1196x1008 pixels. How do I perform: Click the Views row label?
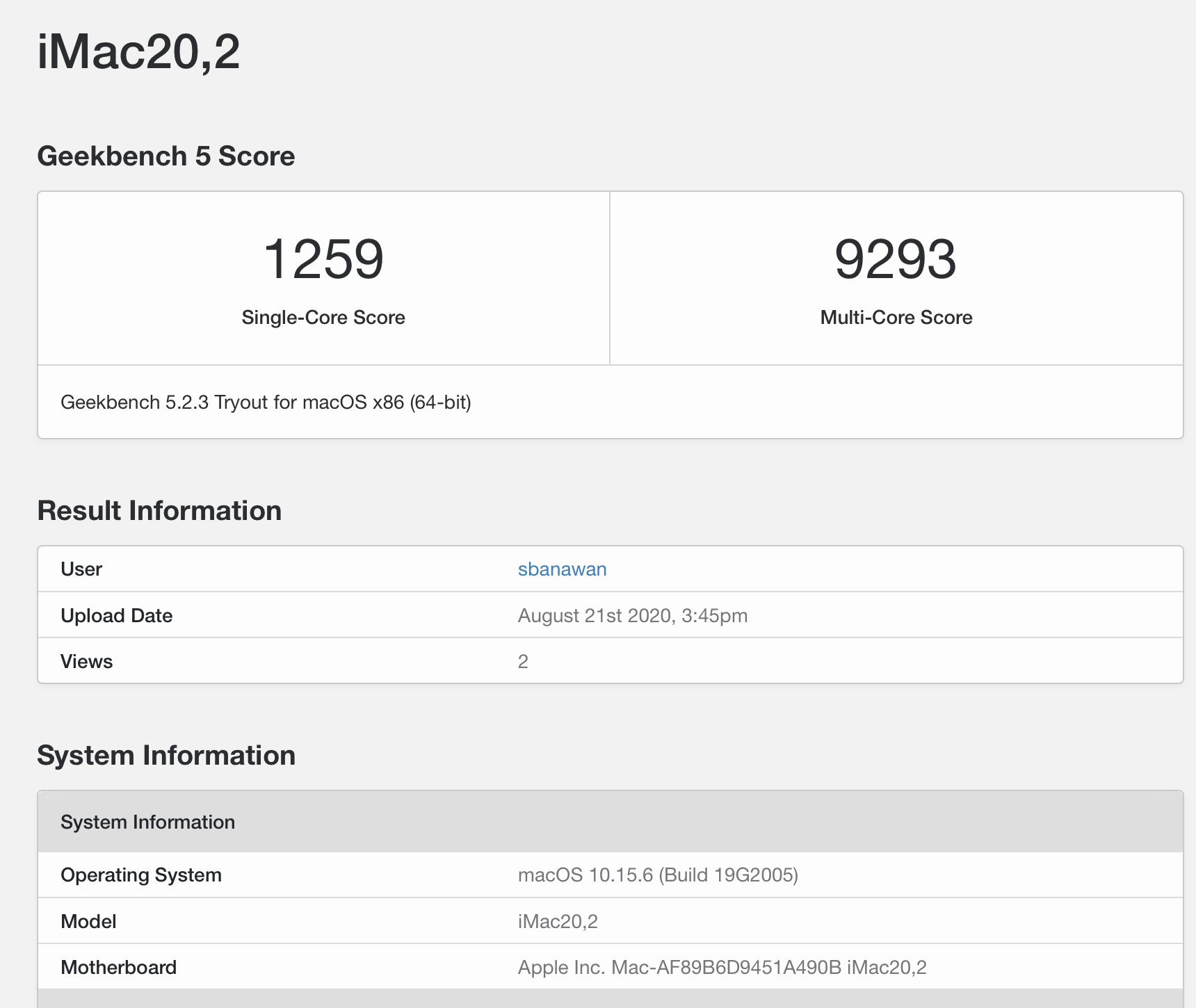click(86, 662)
